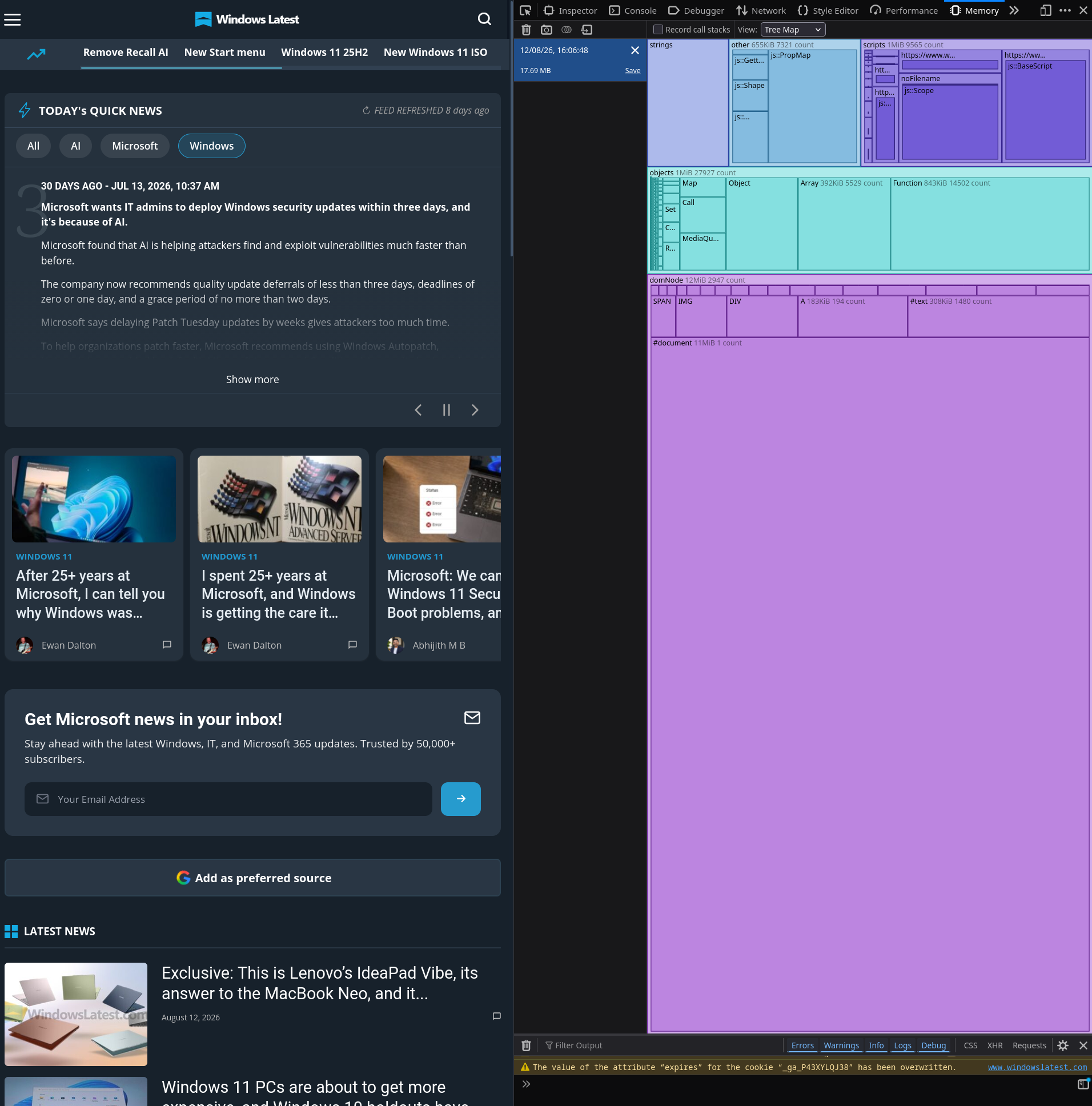This screenshot has width=1092, height=1106.
Task: Open comments on 'I spent 25+ years' article
Action: tap(352, 645)
